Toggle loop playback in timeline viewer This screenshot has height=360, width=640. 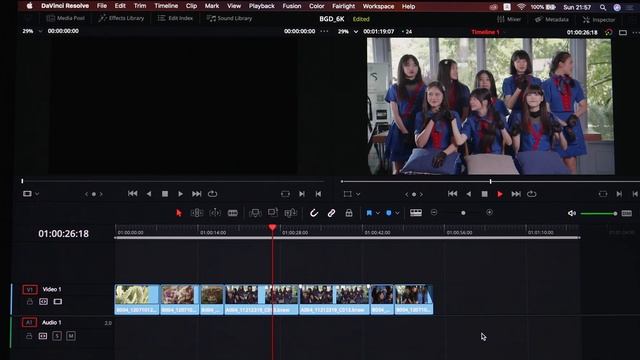point(531,194)
